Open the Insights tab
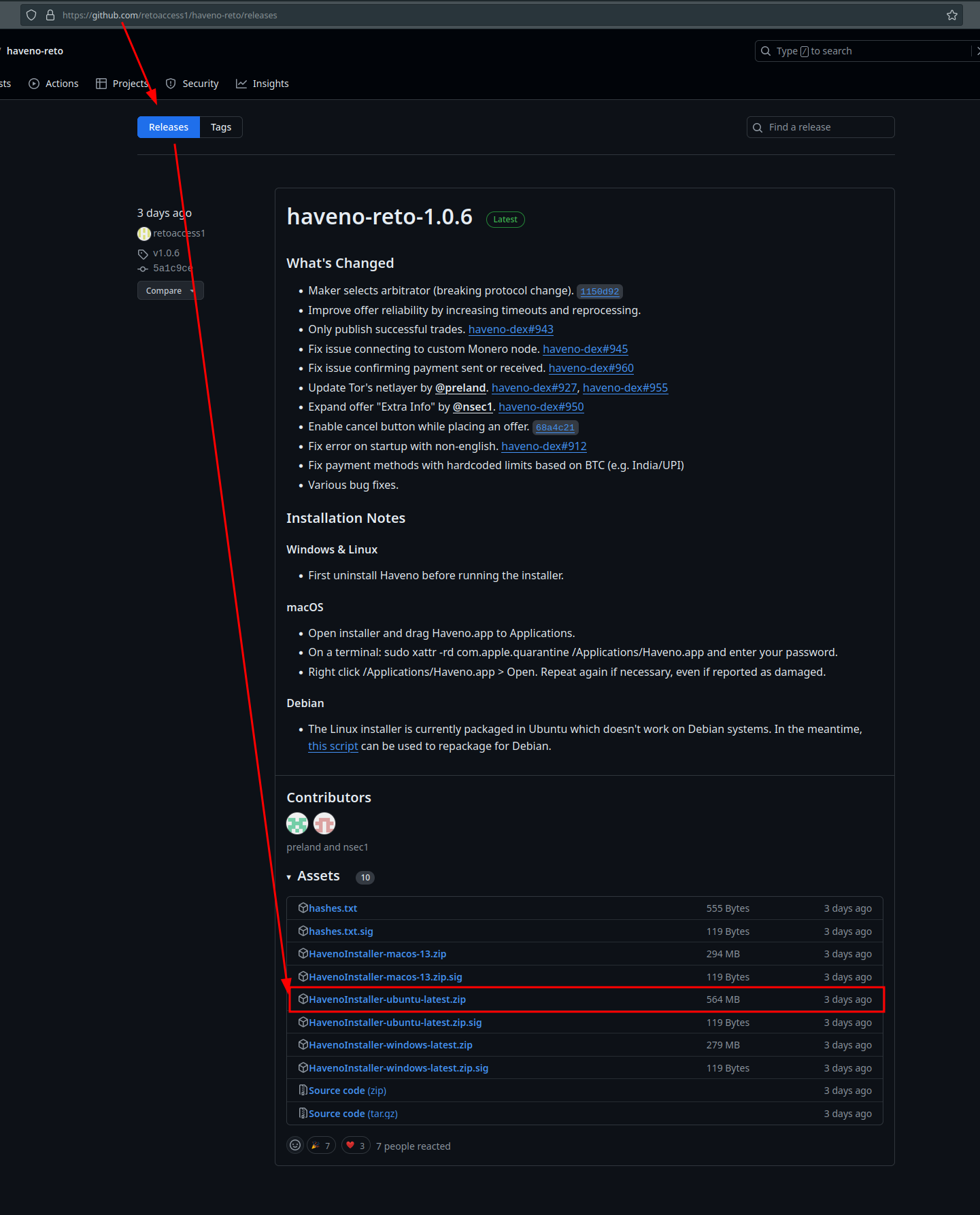 pyautogui.click(x=263, y=84)
